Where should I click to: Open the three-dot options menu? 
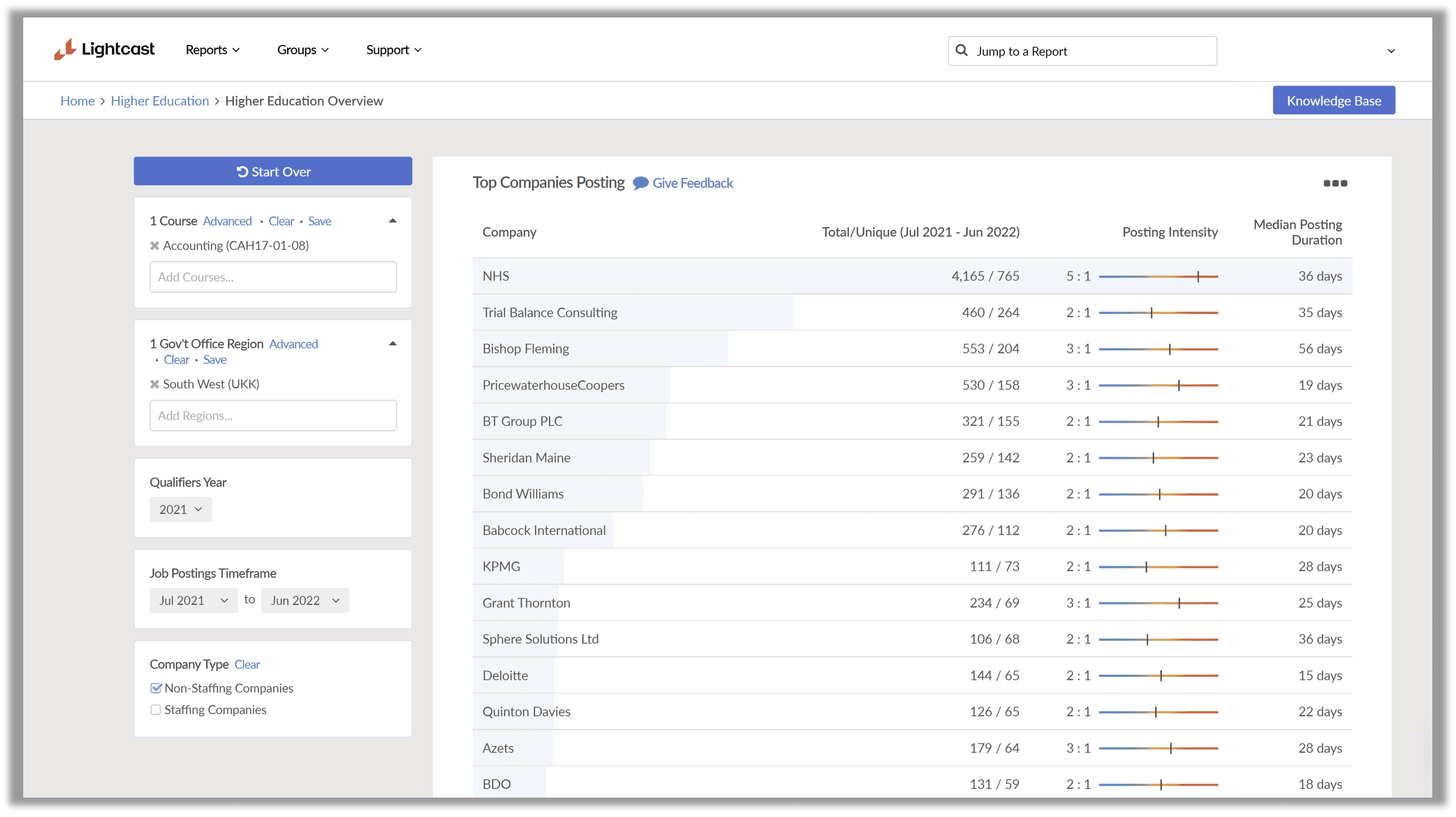pyautogui.click(x=1334, y=183)
